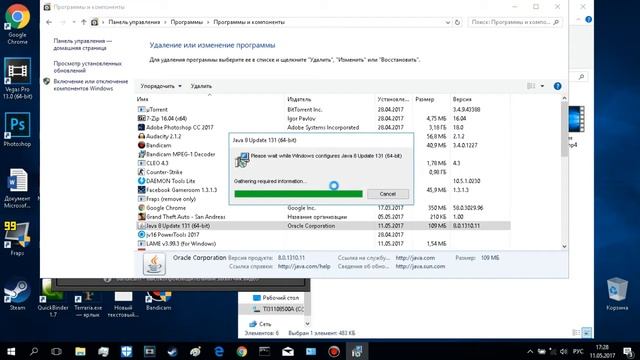Open QuickBinder 1.7 desktop shortcut

point(53,299)
